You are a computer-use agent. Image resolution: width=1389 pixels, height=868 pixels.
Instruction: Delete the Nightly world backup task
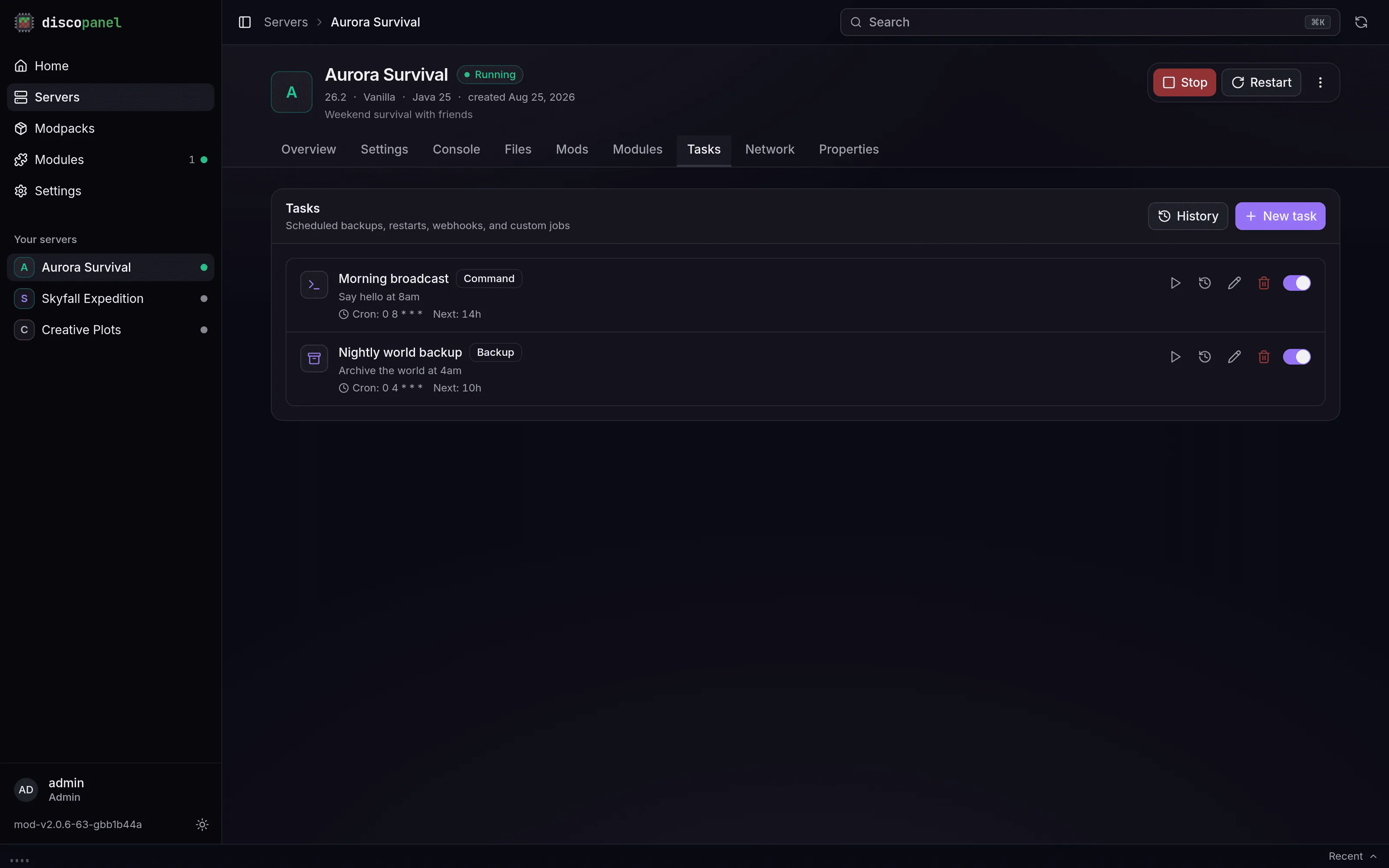[1263, 357]
